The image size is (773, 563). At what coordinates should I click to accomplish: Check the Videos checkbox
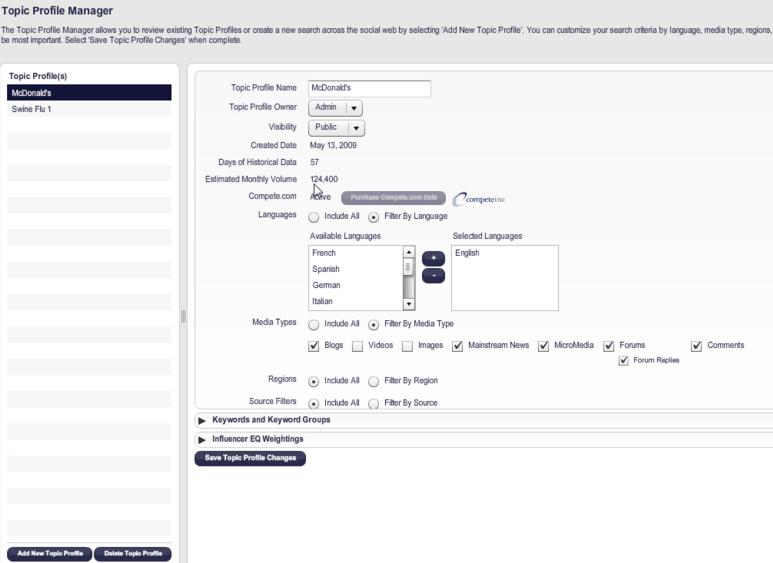point(357,346)
